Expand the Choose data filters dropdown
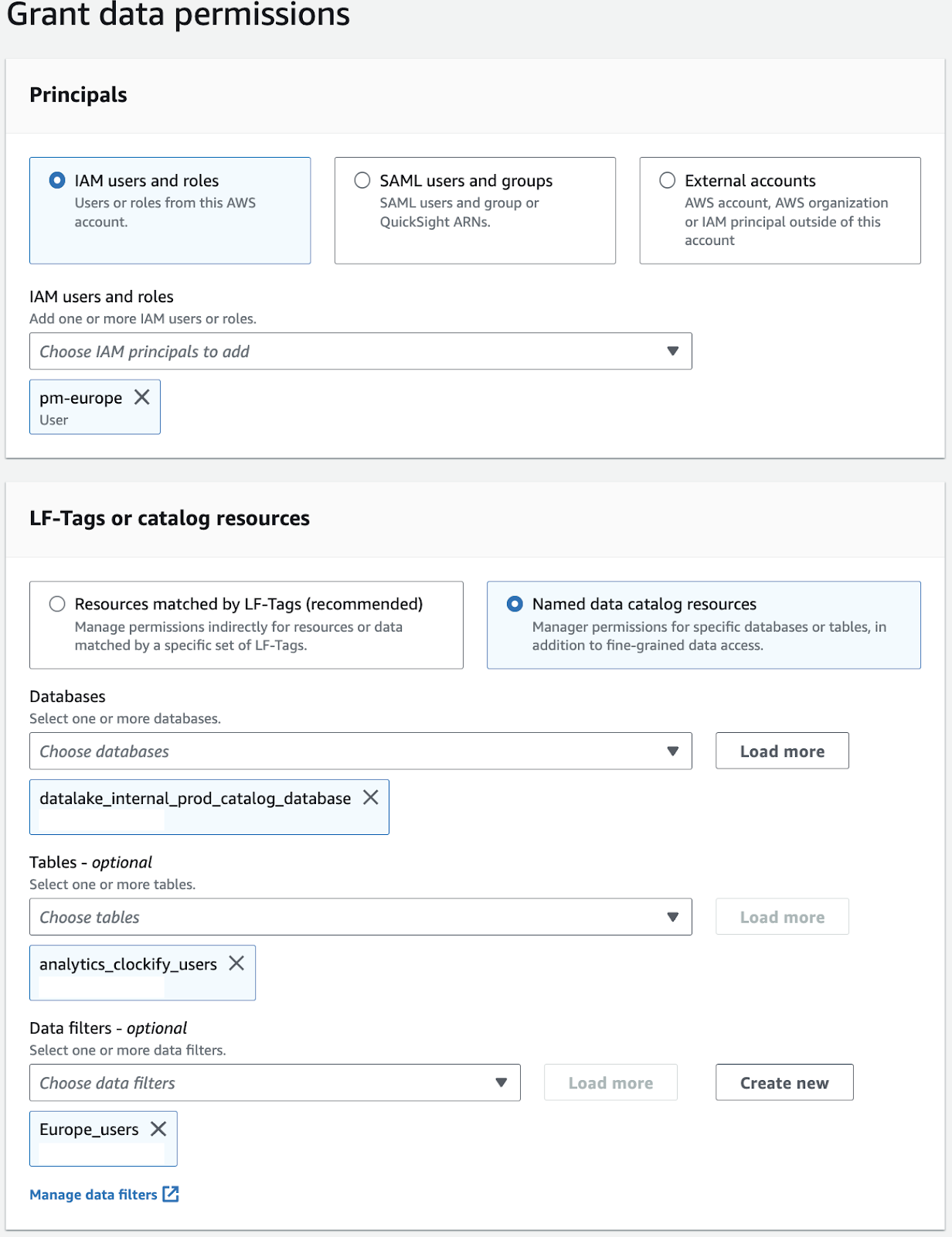This screenshot has width=952, height=1237. [x=274, y=1083]
